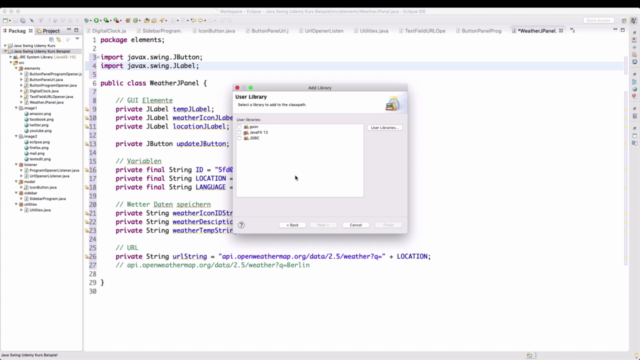Check the JavaFX 12 library checkbox
The height and width of the screenshot is (360, 640).
pos(240,133)
